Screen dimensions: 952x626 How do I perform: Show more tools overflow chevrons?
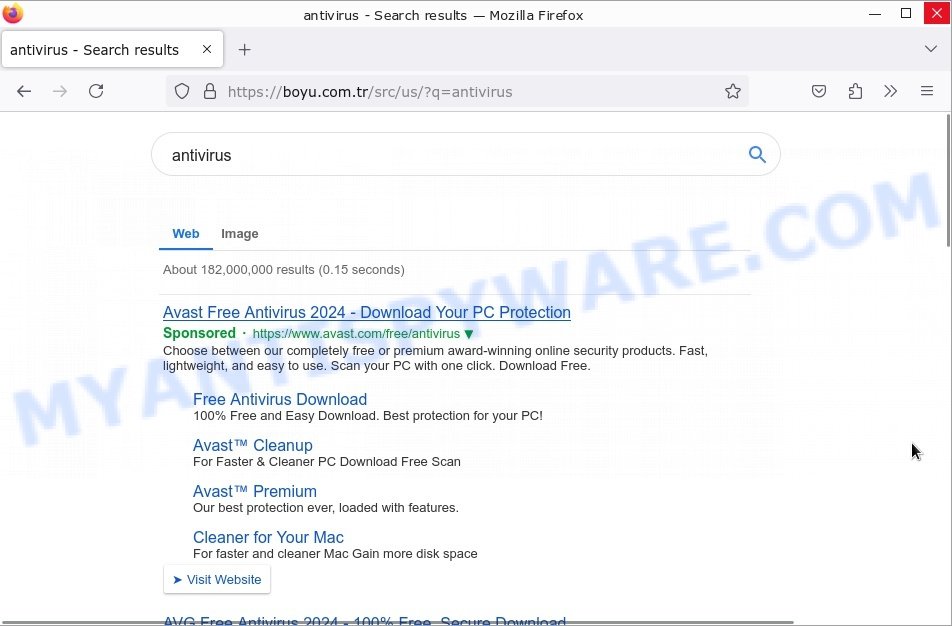click(891, 92)
